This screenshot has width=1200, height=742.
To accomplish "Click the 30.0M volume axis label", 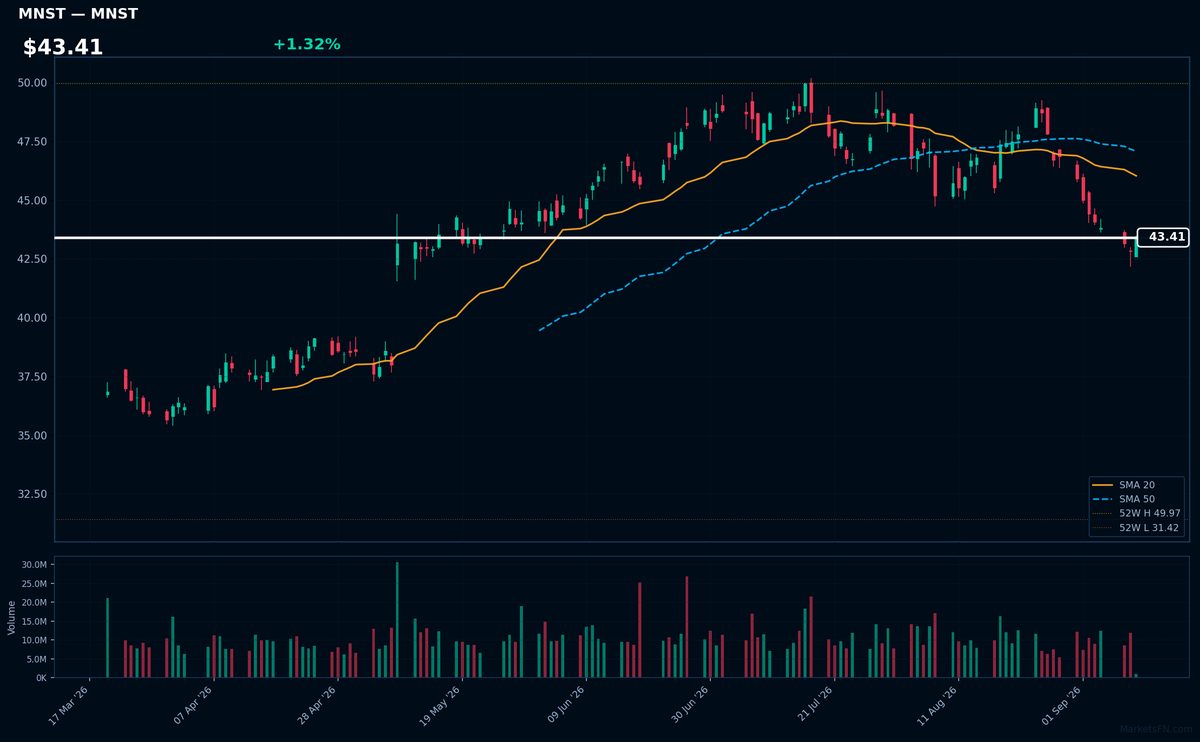I will 35,565.
